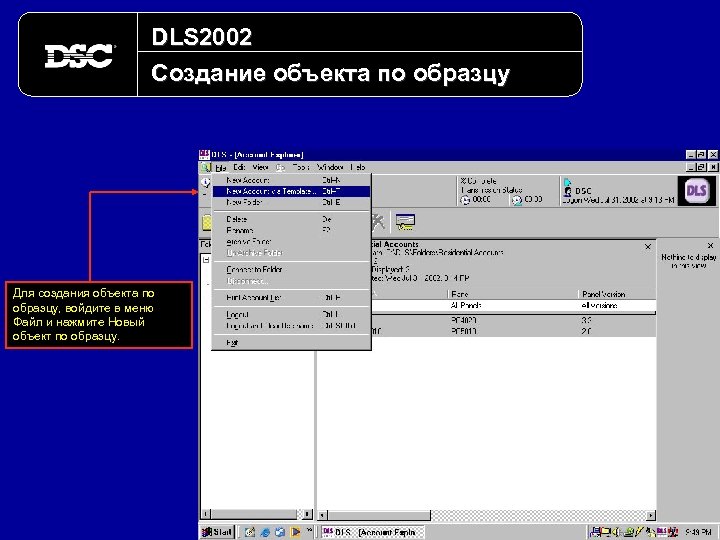This screenshot has height=540, width=720.
Task: Choose Exit at bottom of File menu
Action: point(291,343)
